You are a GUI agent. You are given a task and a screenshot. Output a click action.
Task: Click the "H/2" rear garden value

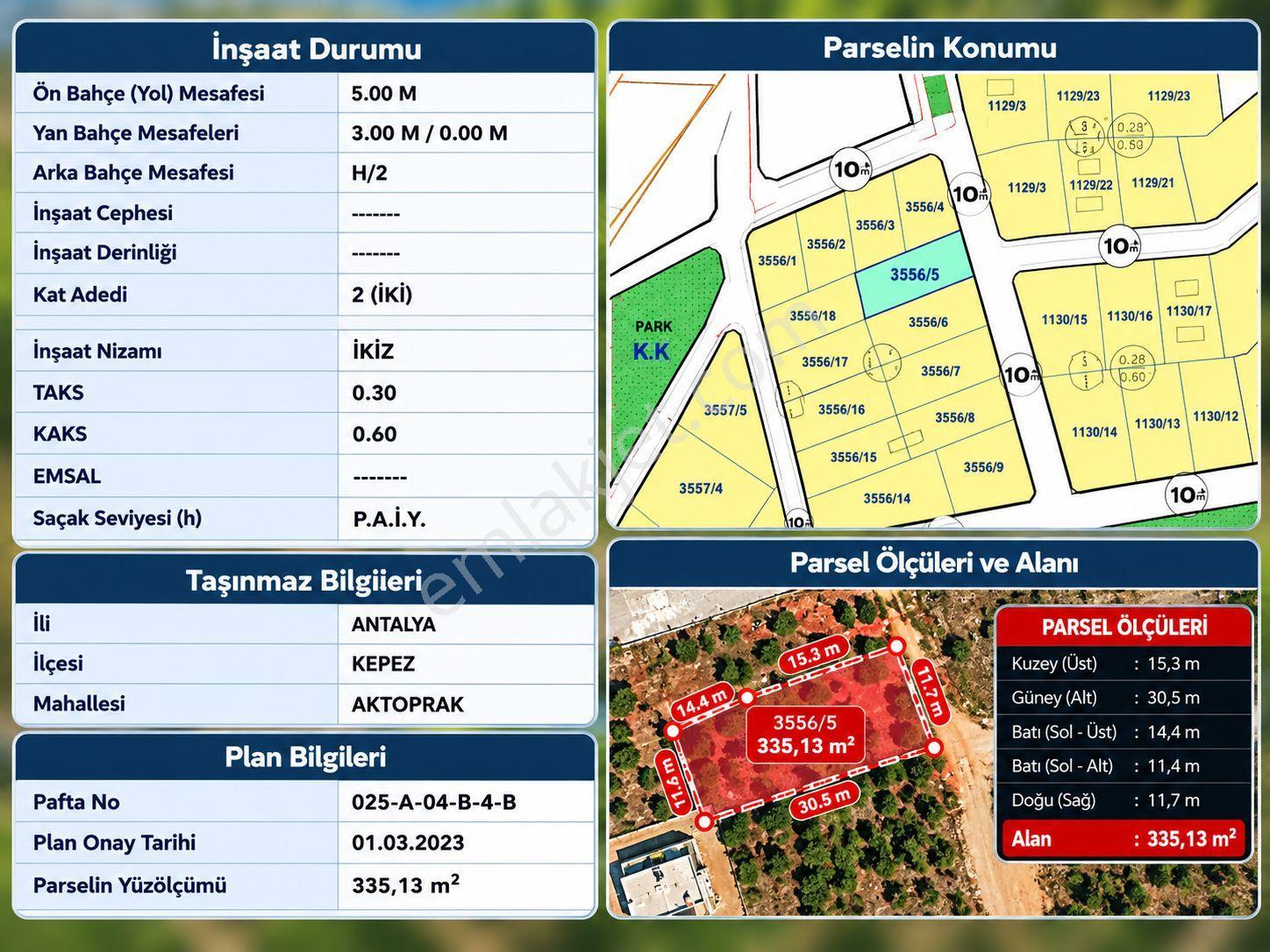[x=368, y=173]
